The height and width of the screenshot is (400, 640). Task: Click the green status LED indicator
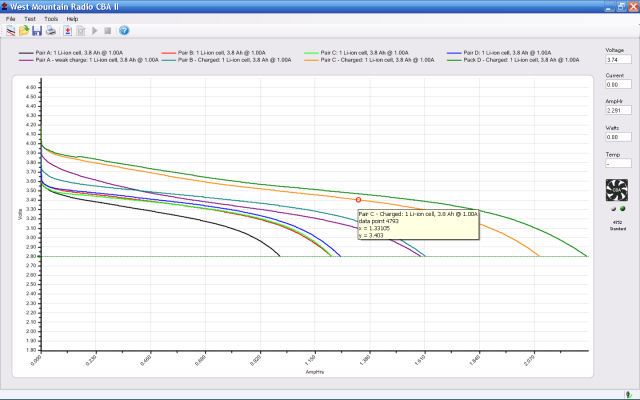click(622, 209)
